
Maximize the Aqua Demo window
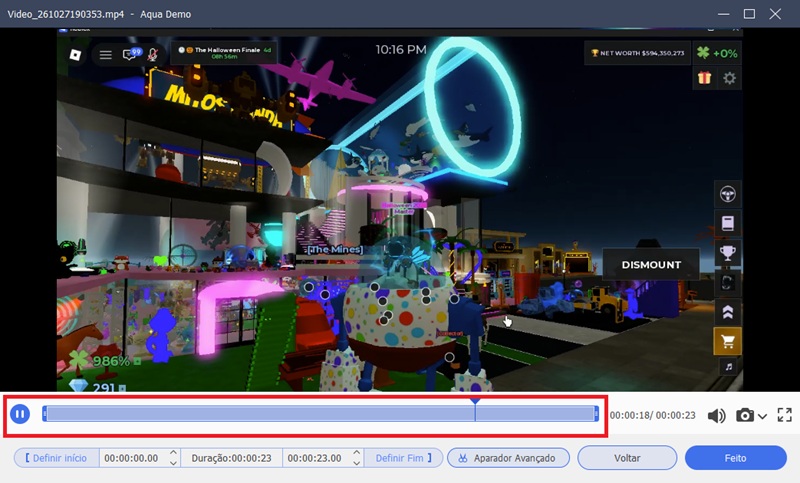(x=749, y=14)
